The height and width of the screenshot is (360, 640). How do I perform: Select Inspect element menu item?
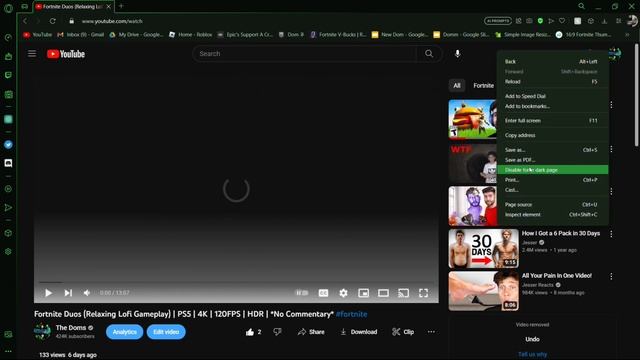click(553, 215)
